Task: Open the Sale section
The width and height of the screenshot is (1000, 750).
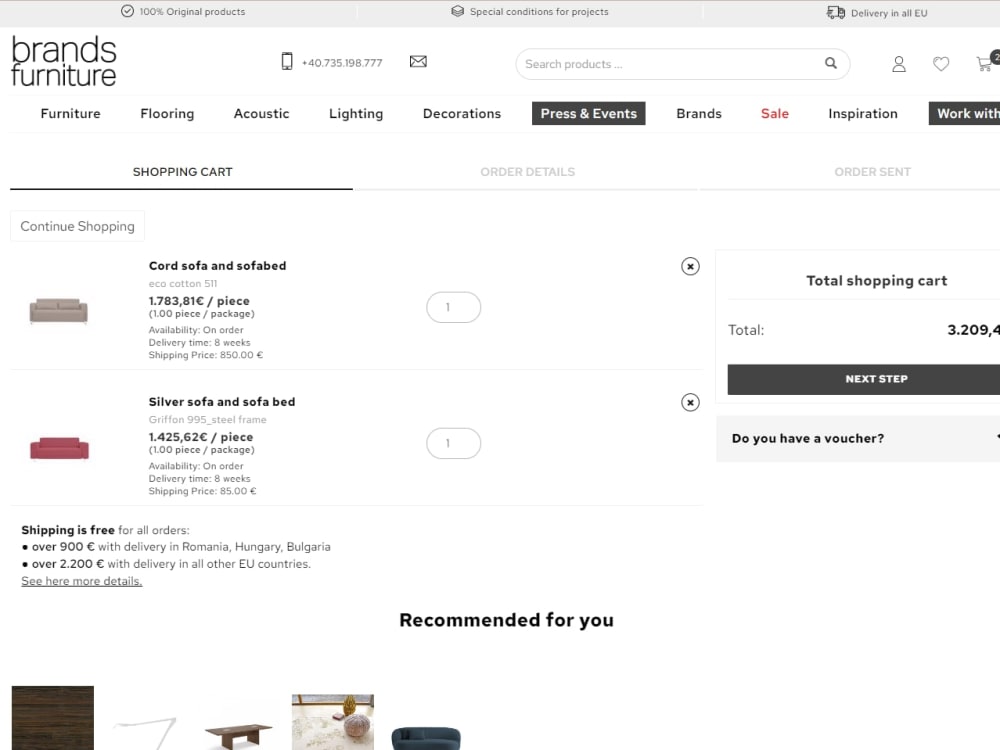Action: point(775,114)
